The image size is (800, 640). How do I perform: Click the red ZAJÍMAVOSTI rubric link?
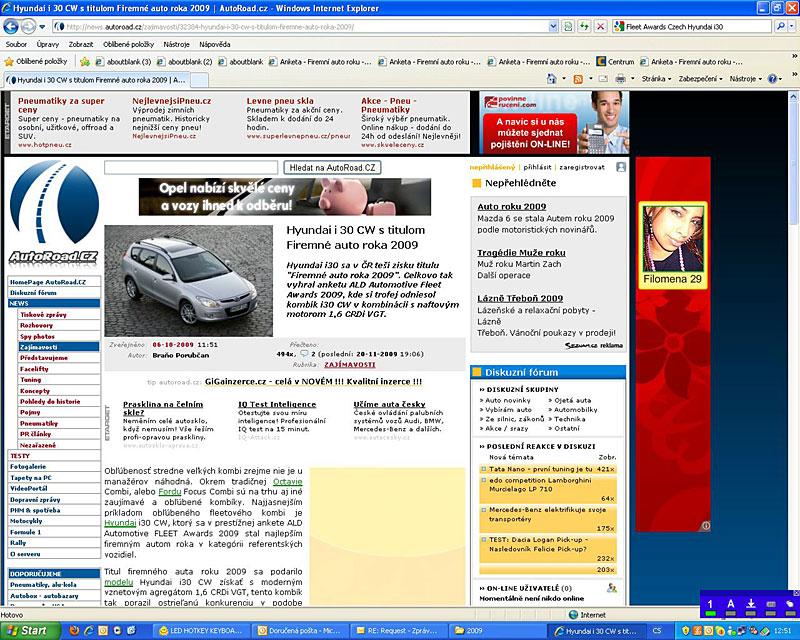[350, 364]
